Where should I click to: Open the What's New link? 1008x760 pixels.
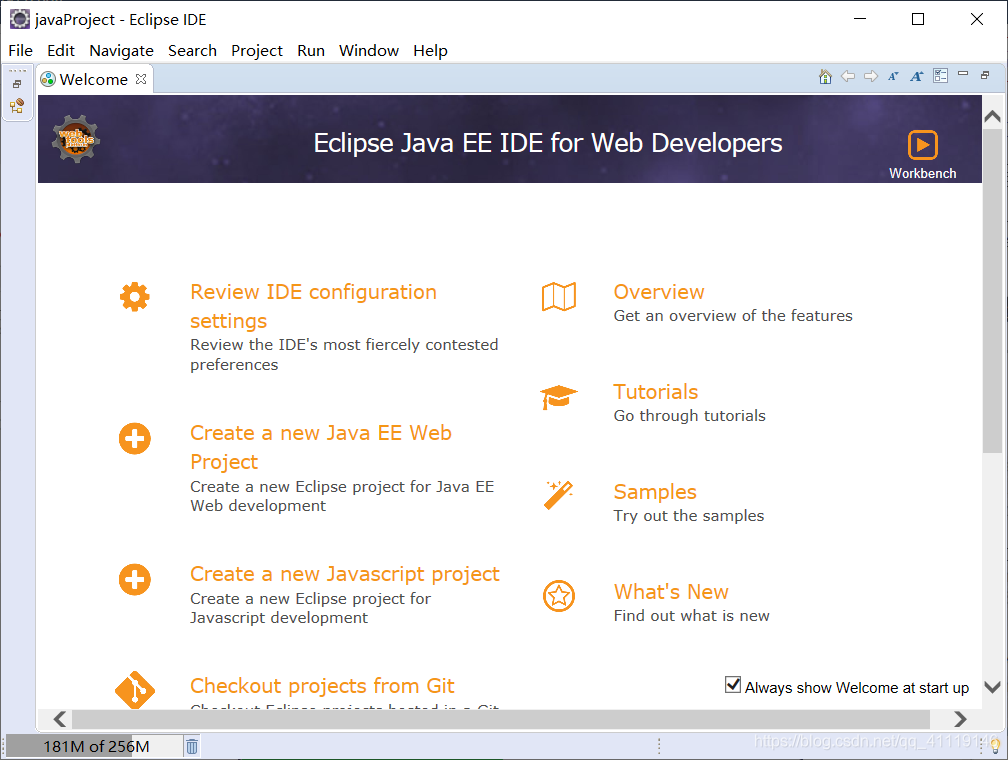click(x=671, y=592)
